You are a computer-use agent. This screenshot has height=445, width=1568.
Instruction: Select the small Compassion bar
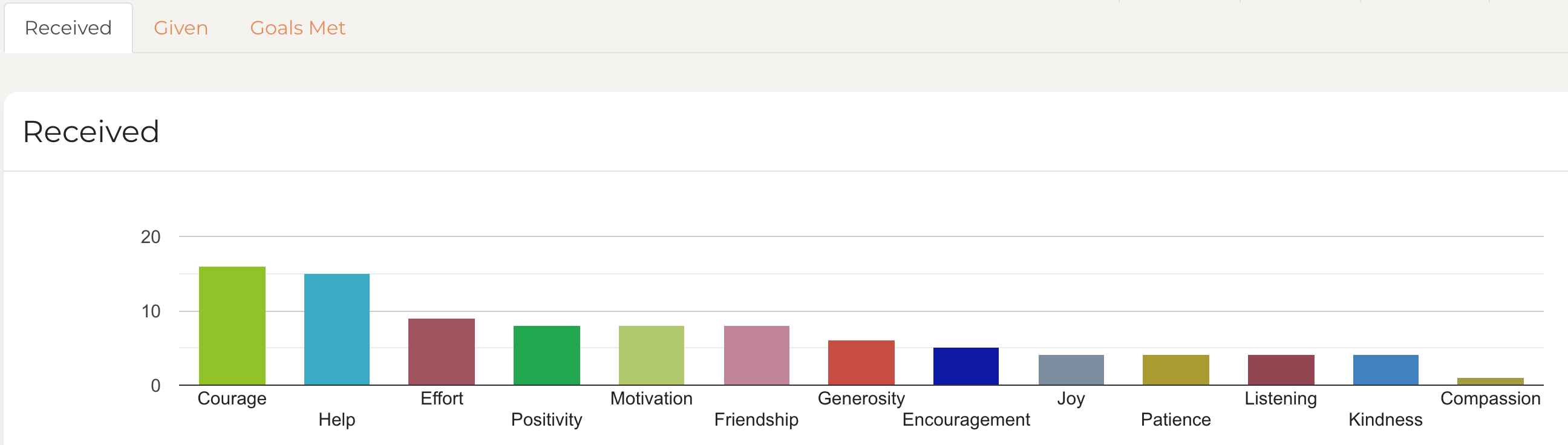click(x=1490, y=382)
